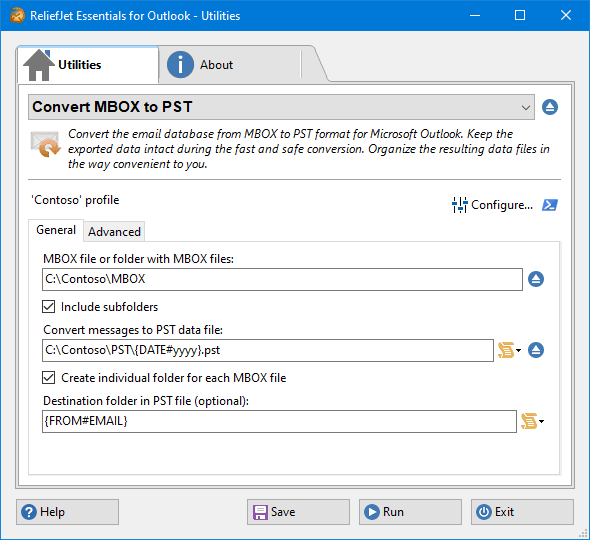The image size is (590, 540).
Task: Click the Exit button
Action: [x=522, y=512]
